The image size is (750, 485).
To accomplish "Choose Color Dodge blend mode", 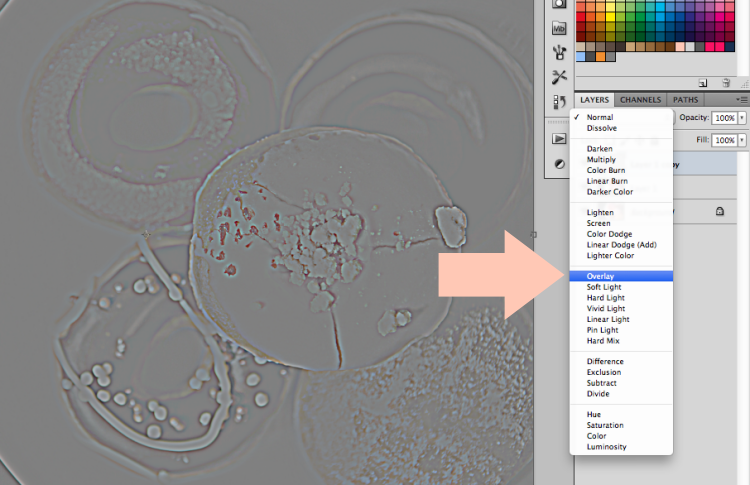I will [x=621, y=234].
